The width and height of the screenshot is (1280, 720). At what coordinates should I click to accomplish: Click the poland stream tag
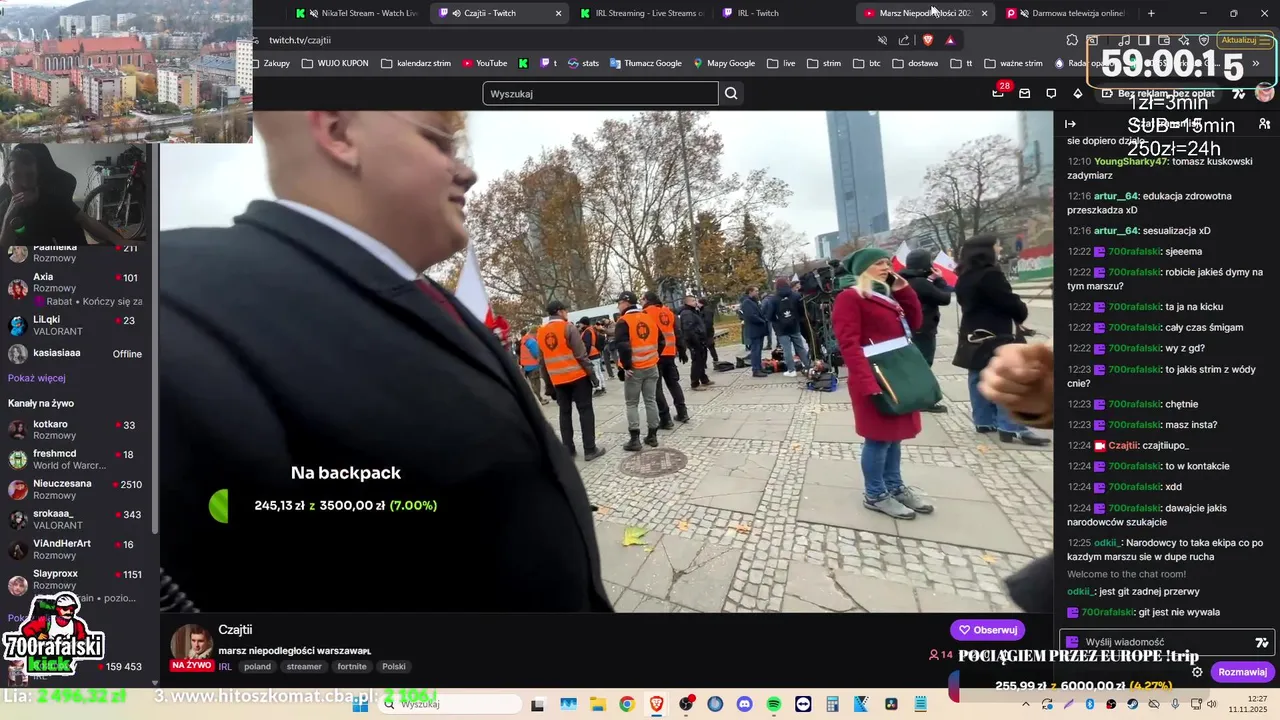pyautogui.click(x=257, y=666)
